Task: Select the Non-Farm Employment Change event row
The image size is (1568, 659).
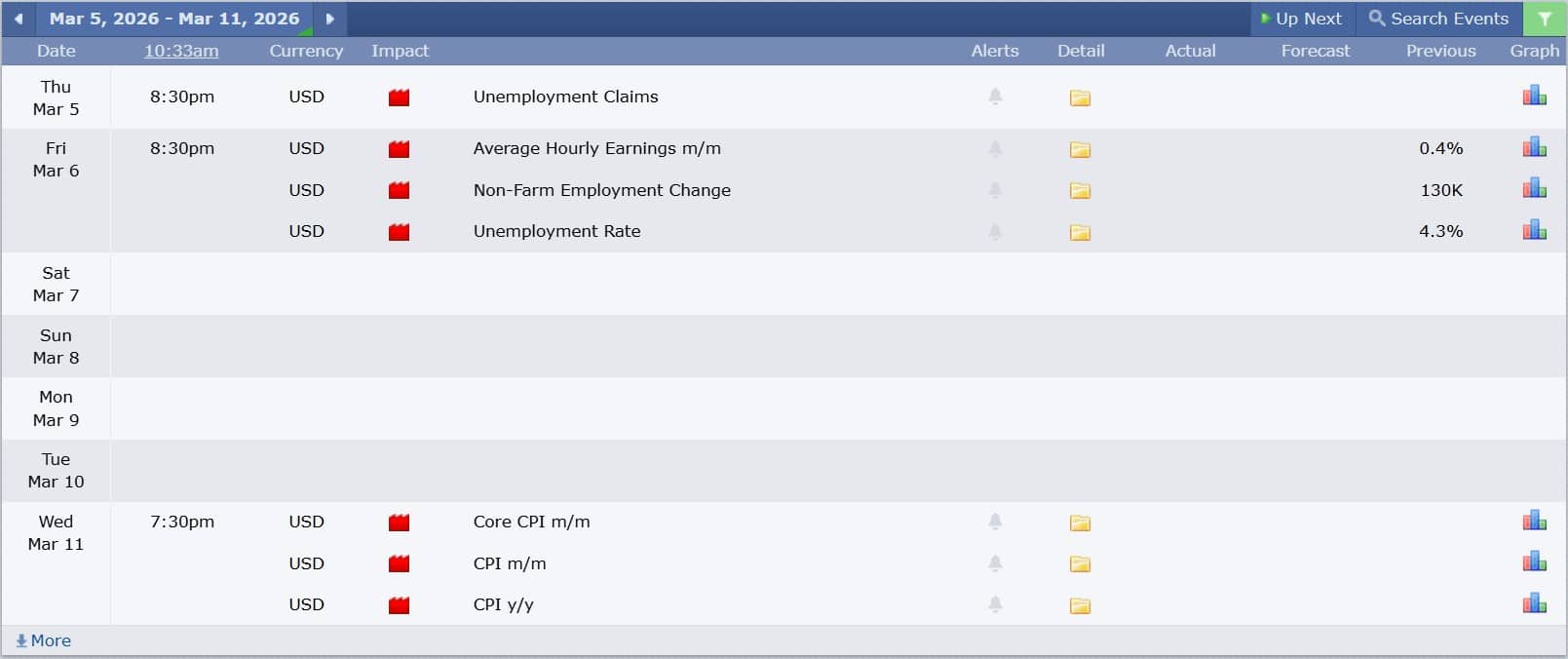Action: pyautogui.click(x=601, y=190)
